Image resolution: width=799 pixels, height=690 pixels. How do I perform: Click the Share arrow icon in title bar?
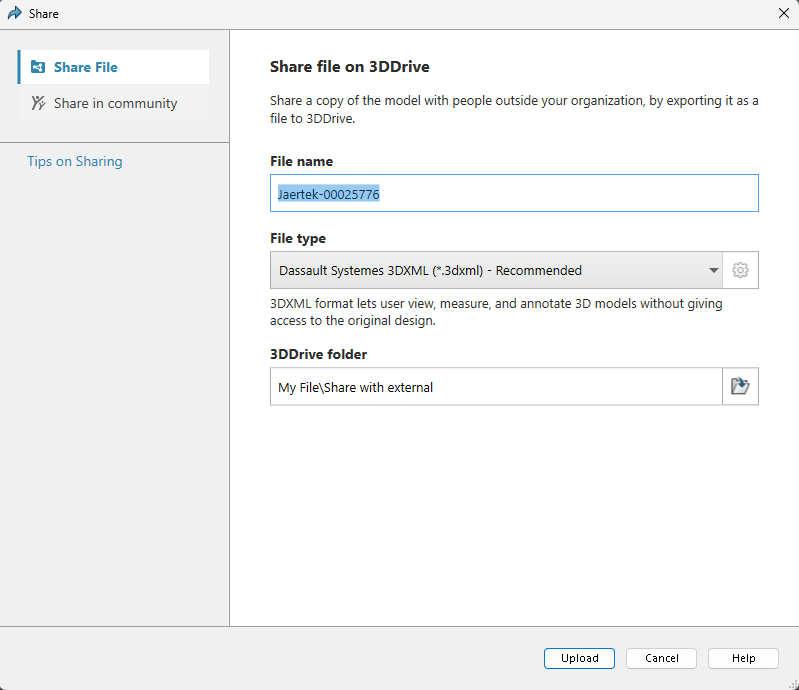point(14,14)
